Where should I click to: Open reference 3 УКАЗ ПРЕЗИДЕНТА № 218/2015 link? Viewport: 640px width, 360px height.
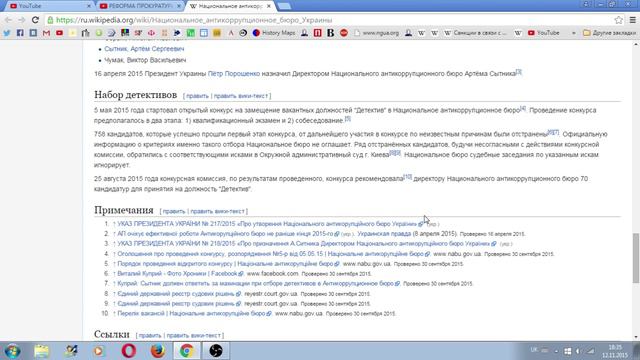(304, 244)
